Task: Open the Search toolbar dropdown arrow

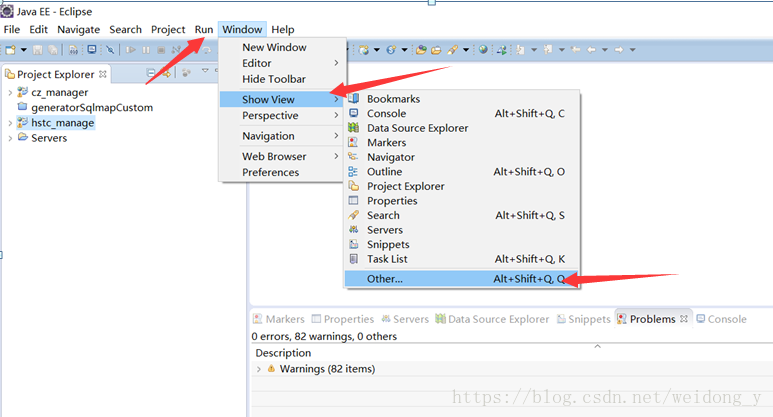Action: (466, 50)
